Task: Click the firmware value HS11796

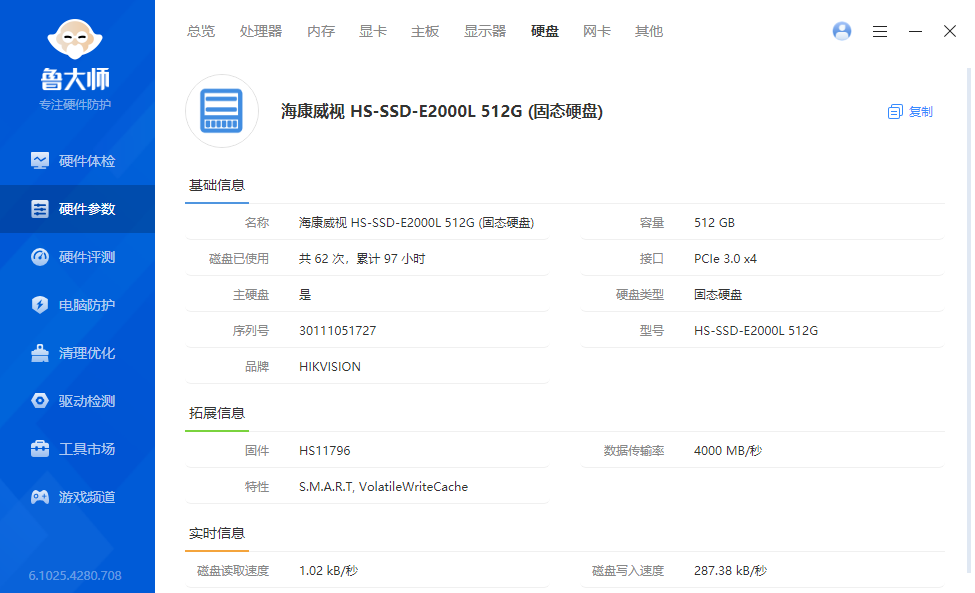Action: click(325, 451)
